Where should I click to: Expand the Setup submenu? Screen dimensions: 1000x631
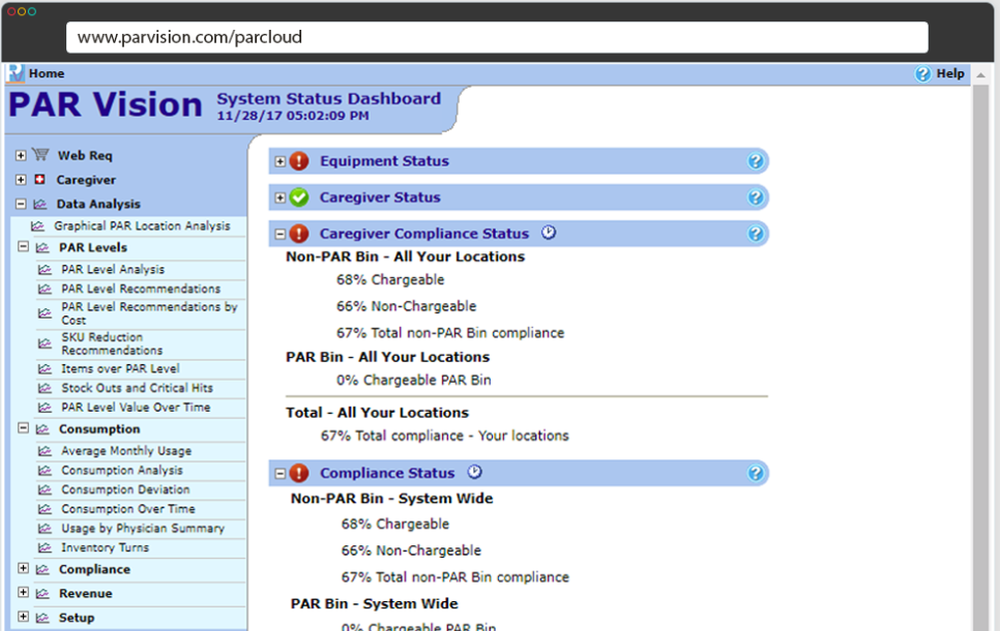[24, 616]
